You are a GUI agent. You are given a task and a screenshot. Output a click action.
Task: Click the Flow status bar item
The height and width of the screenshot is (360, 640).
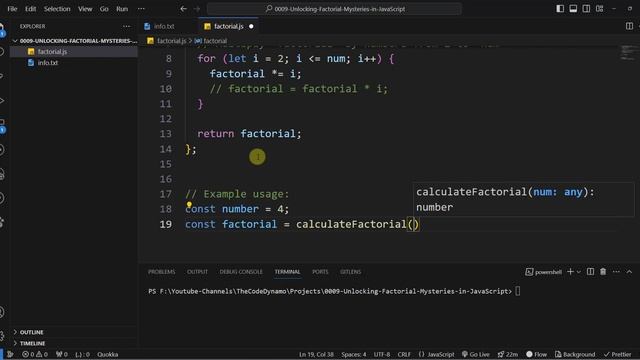point(536,354)
